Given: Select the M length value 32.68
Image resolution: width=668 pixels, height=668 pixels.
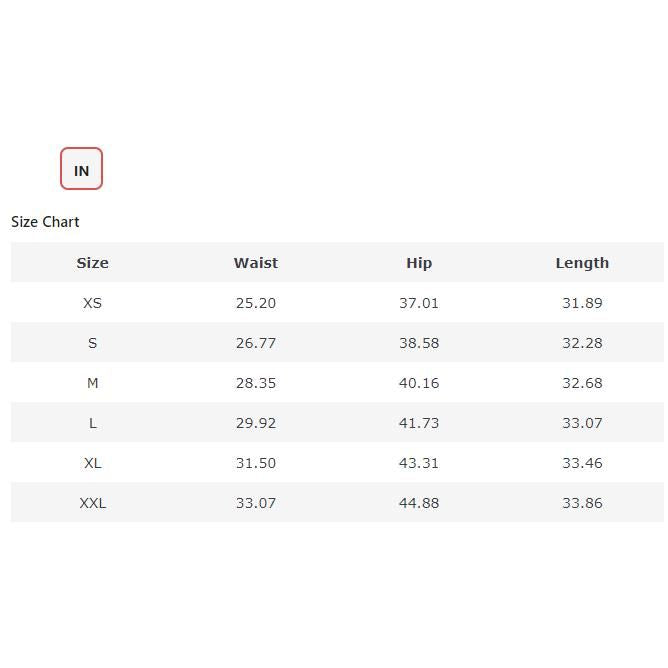Looking at the screenshot, I should coord(582,383).
